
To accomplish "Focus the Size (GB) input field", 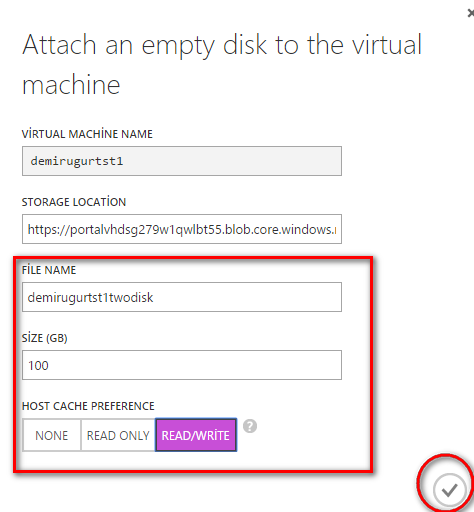I will pyautogui.click(x=182, y=365).
